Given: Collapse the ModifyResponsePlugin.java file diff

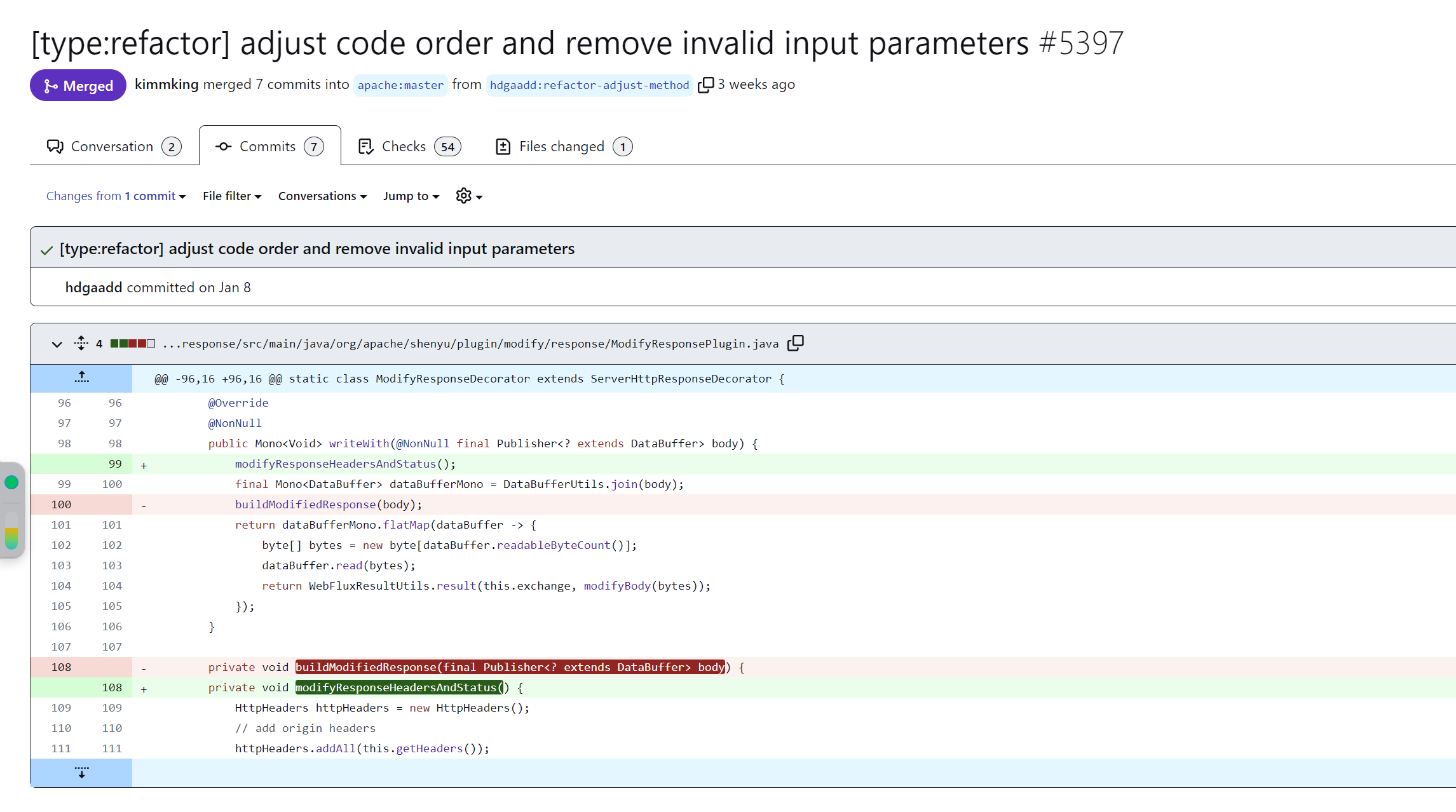Looking at the screenshot, I should tap(57, 344).
